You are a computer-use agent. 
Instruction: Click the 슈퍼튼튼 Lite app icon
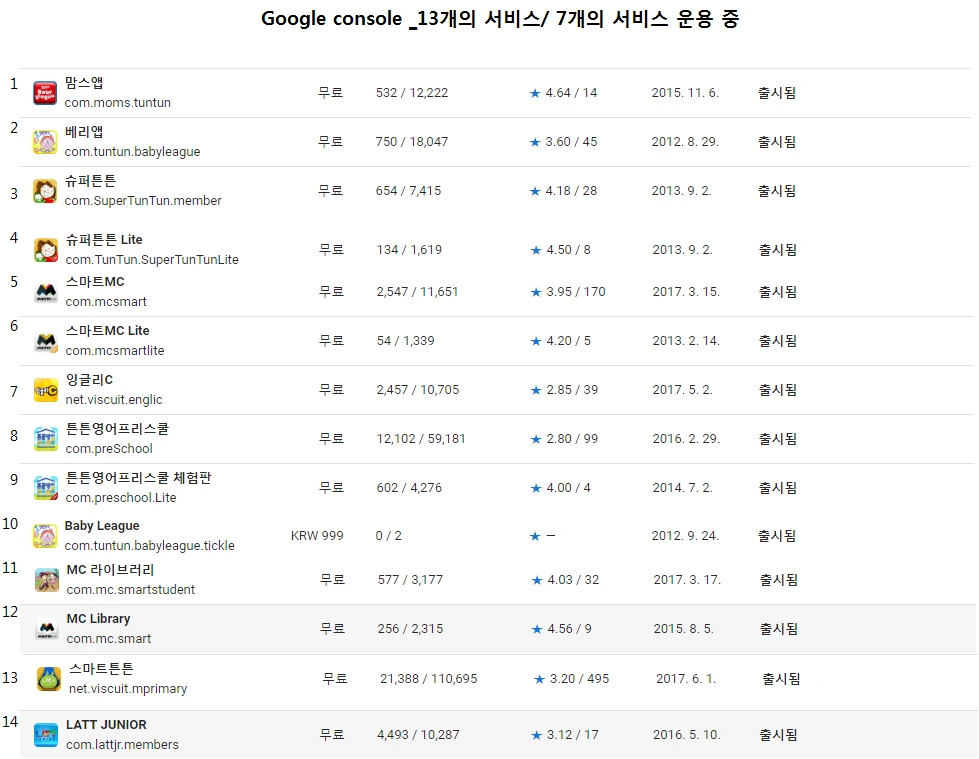pyautogui.click(x=46, y=250)
